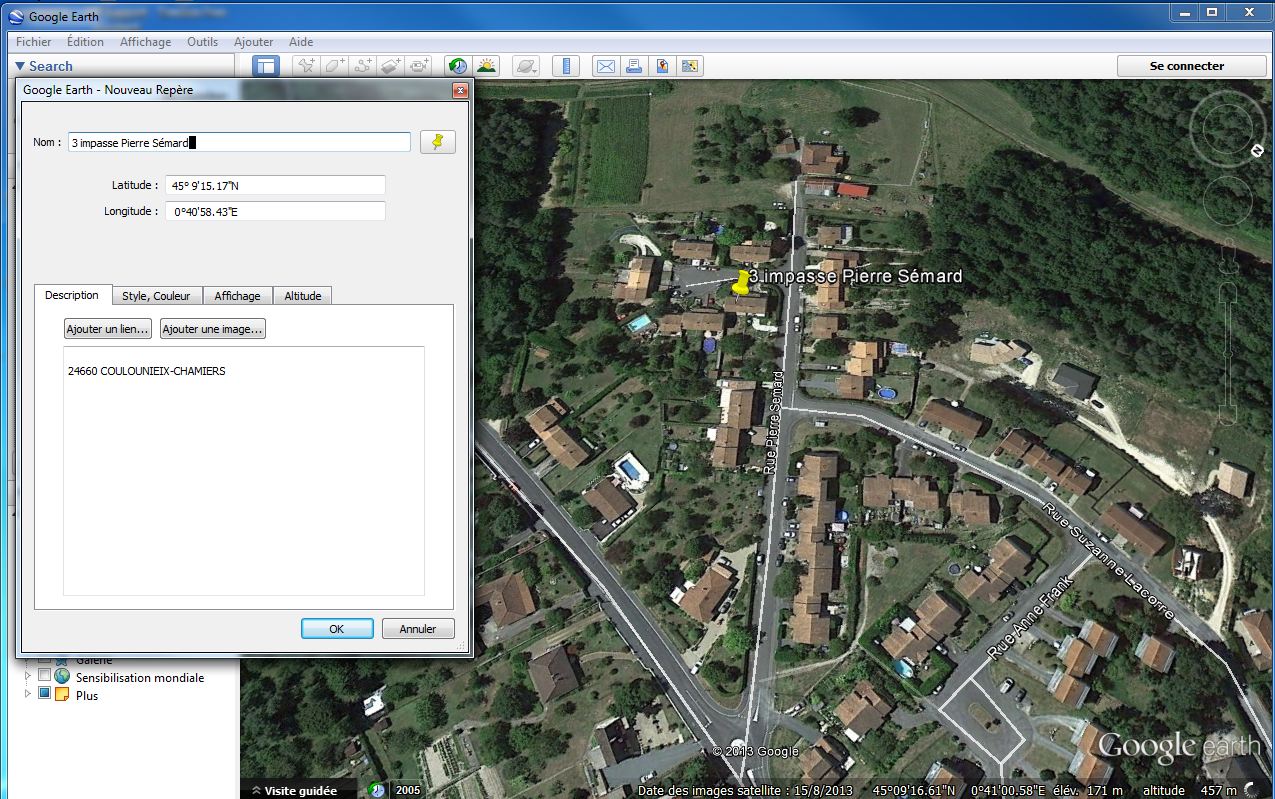The width and height of the screenshot is (1275, 799).
Task: Close the Nouveau Repère dialog
Action: pos(460,90)
